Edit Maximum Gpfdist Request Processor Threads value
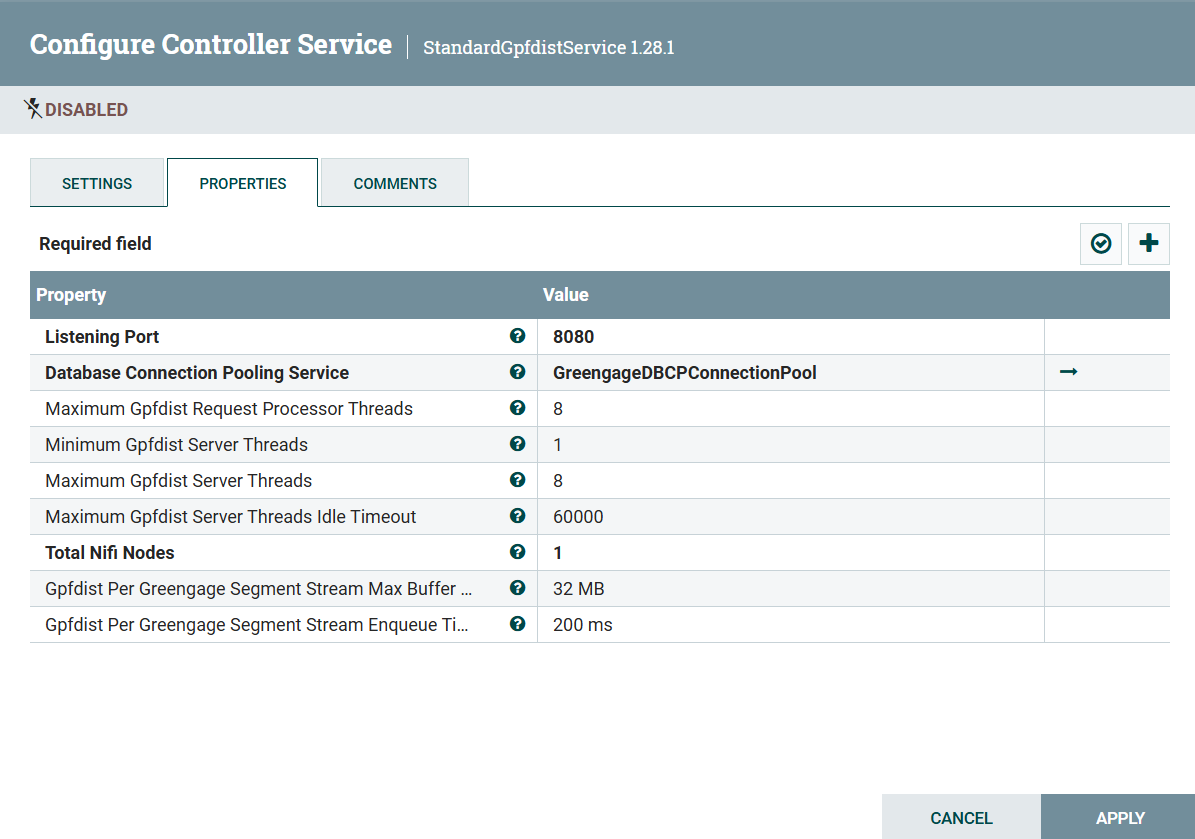Image resolution: width=1195 pixels, height=839 pixels. (x=790, y=408)
